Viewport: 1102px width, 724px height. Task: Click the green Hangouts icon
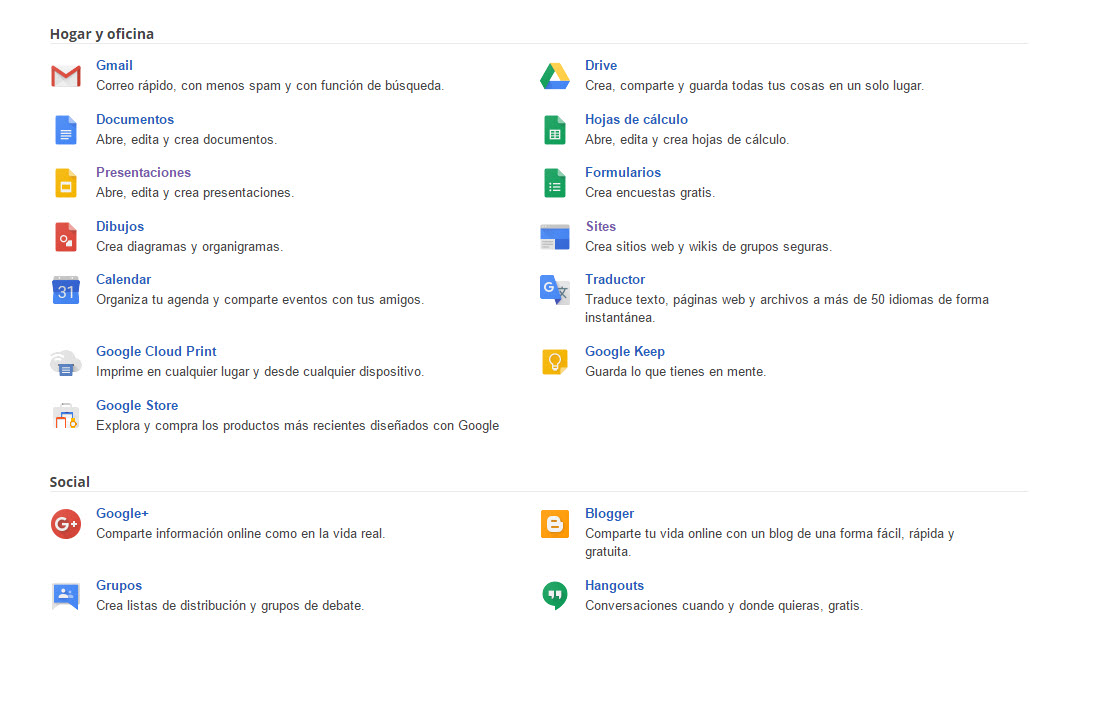(x=555, y=596)
